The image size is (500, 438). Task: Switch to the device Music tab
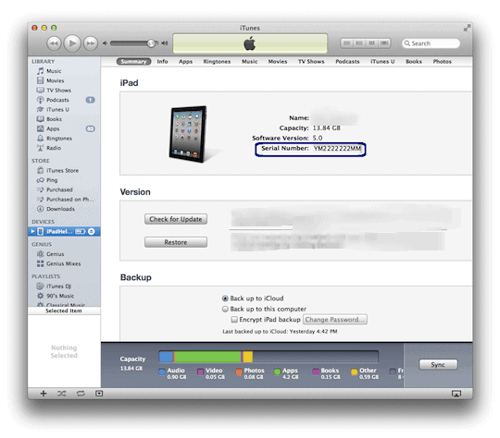pos(250,62)
